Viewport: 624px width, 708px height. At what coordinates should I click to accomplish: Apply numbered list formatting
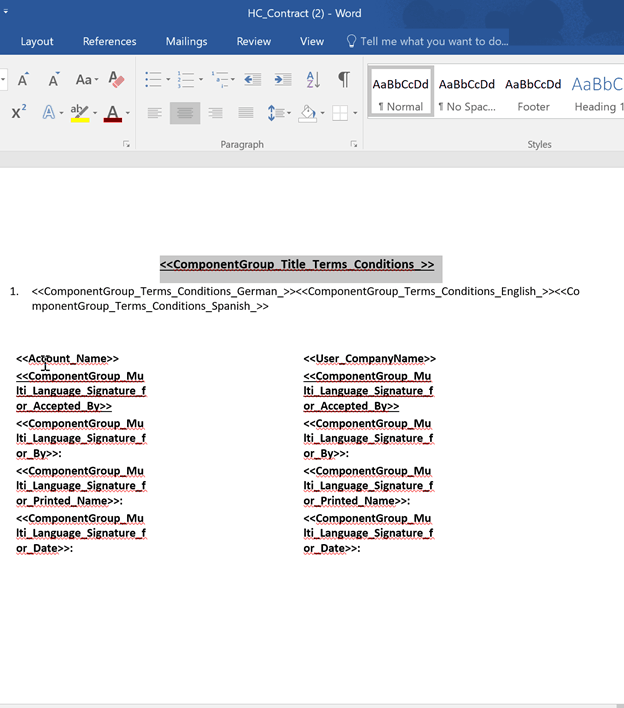point(186,79)
